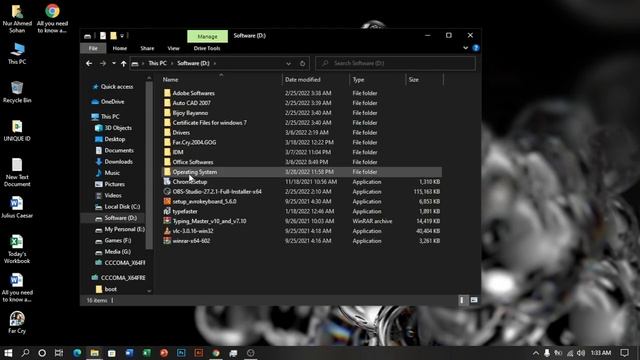Screen dimensions: 640x360
Task: Select the Drivers folder icon
Action: 167,132
